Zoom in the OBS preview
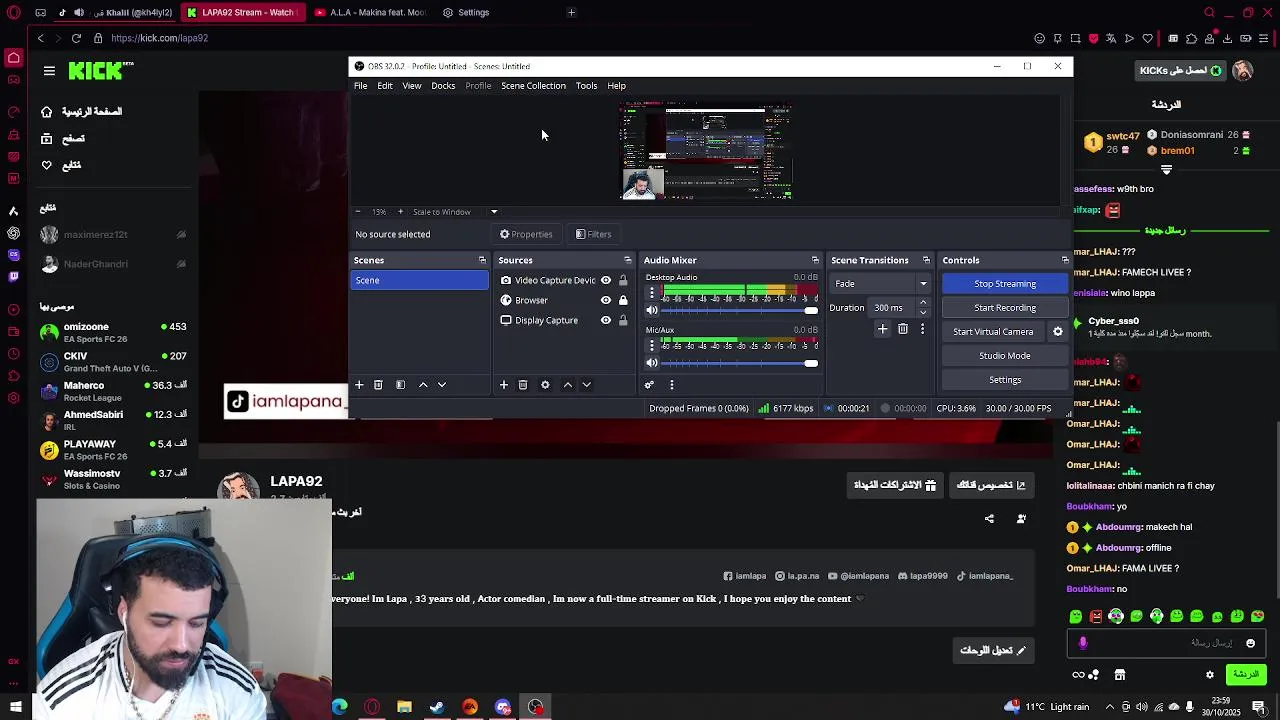Image resolution: width=1280 pixels, height=720 pixels. point(400,212)
